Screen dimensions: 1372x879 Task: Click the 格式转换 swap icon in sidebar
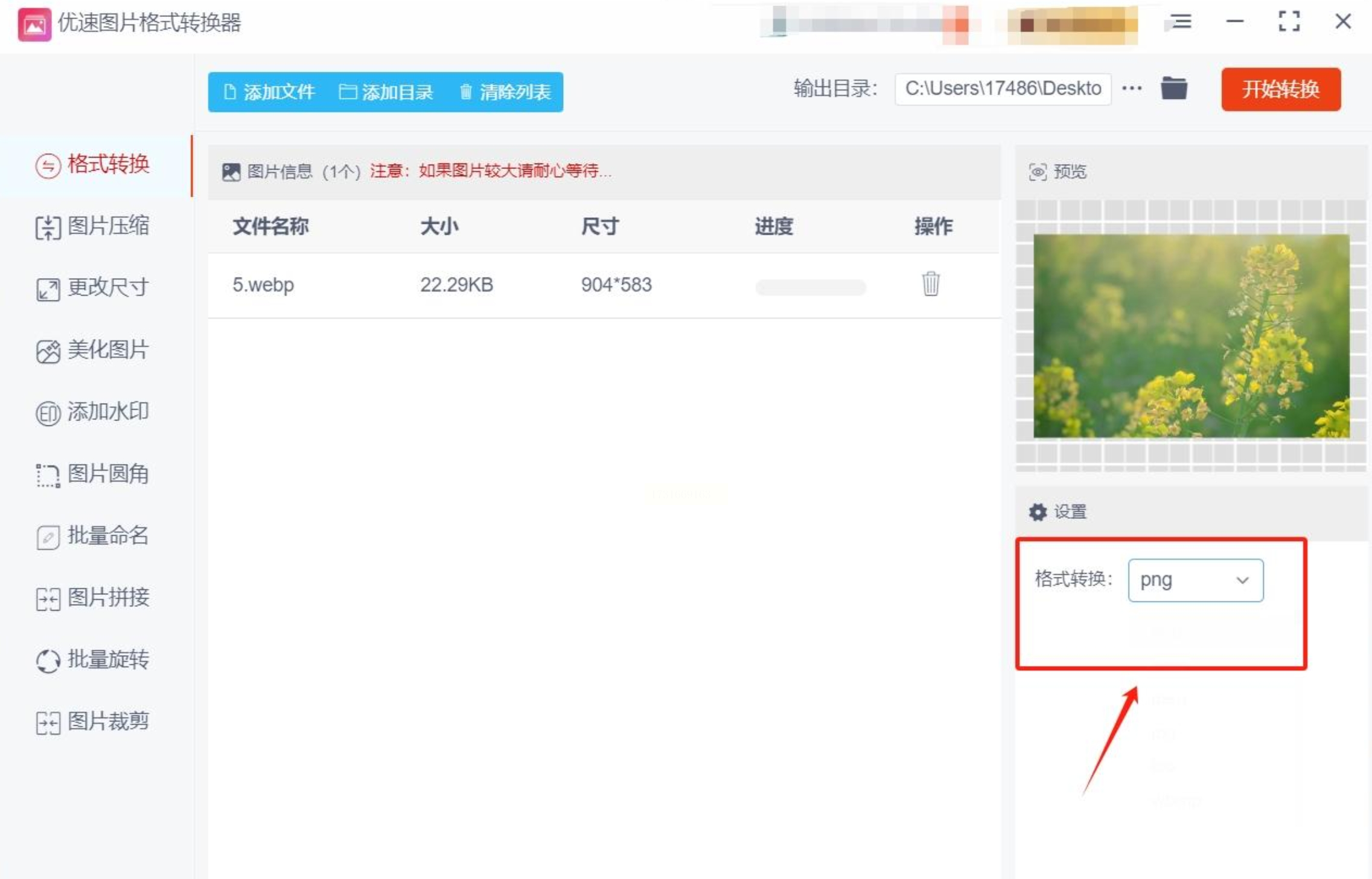[x=48, y=166]
